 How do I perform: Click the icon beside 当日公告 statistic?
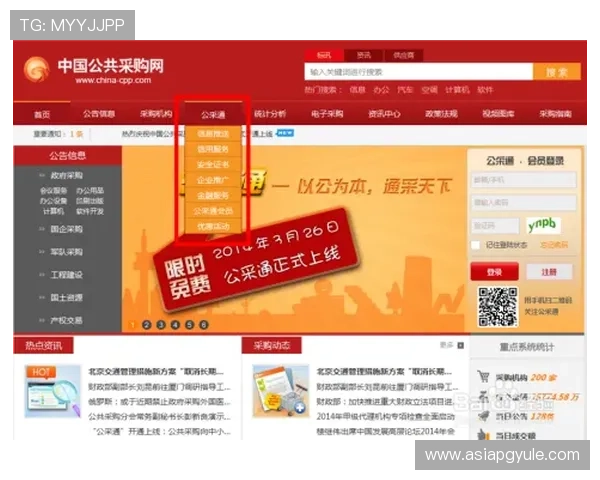[x=484, y=415]
